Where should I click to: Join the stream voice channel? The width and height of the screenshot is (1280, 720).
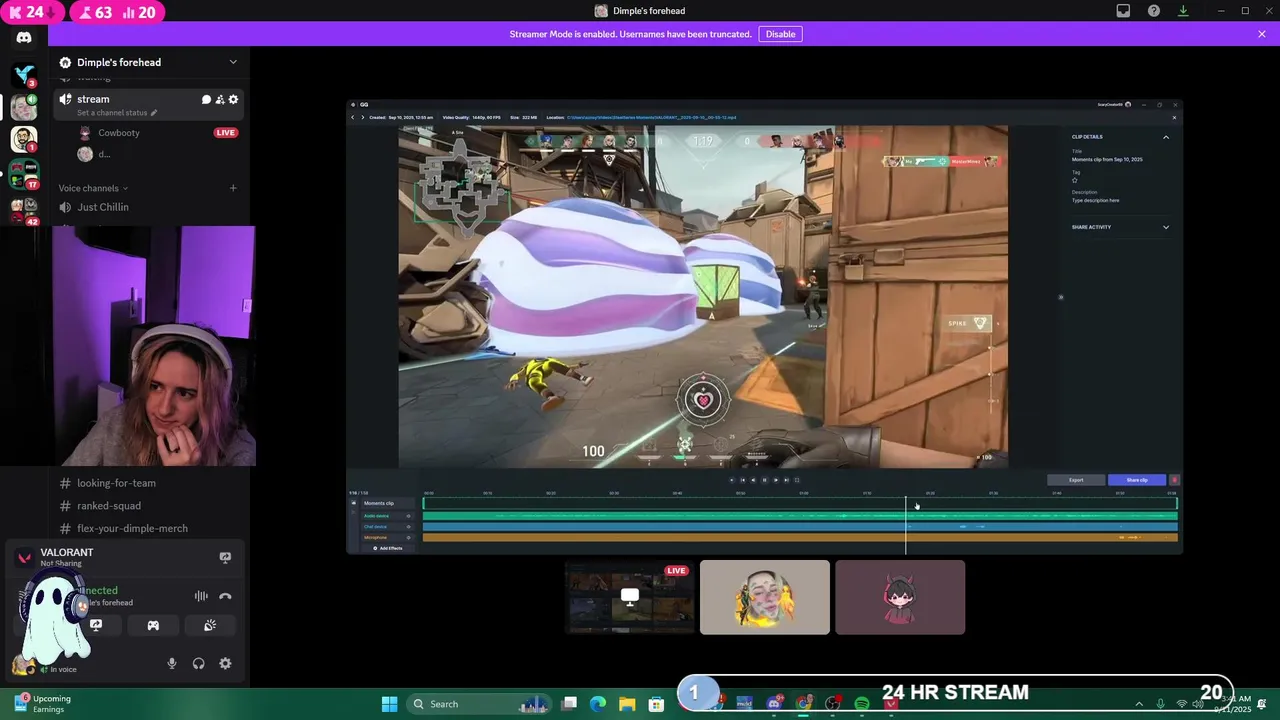[x=93, y=99]
